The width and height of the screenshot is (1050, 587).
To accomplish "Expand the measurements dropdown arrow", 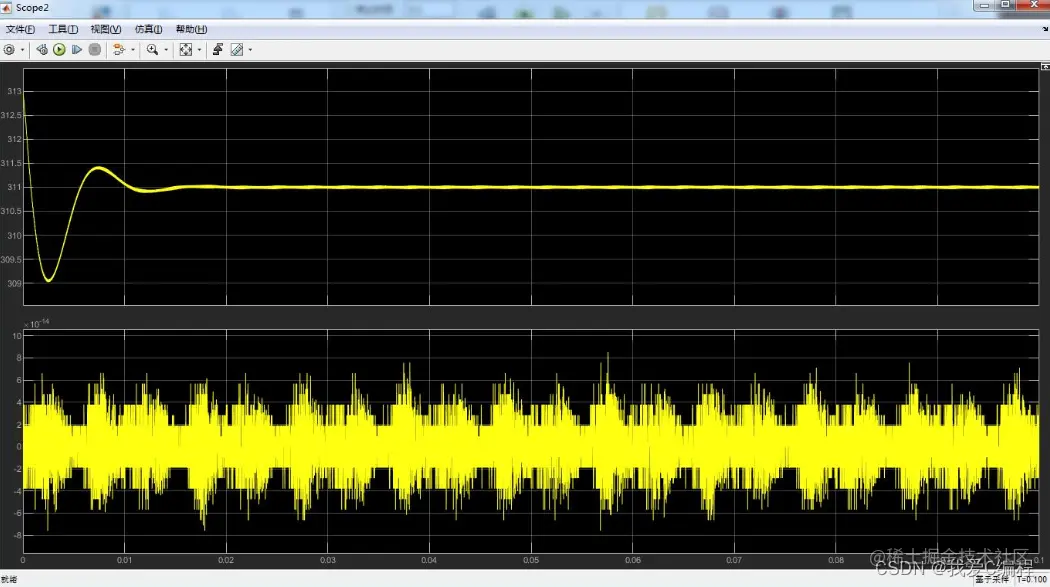I will [x=250, y=50].
